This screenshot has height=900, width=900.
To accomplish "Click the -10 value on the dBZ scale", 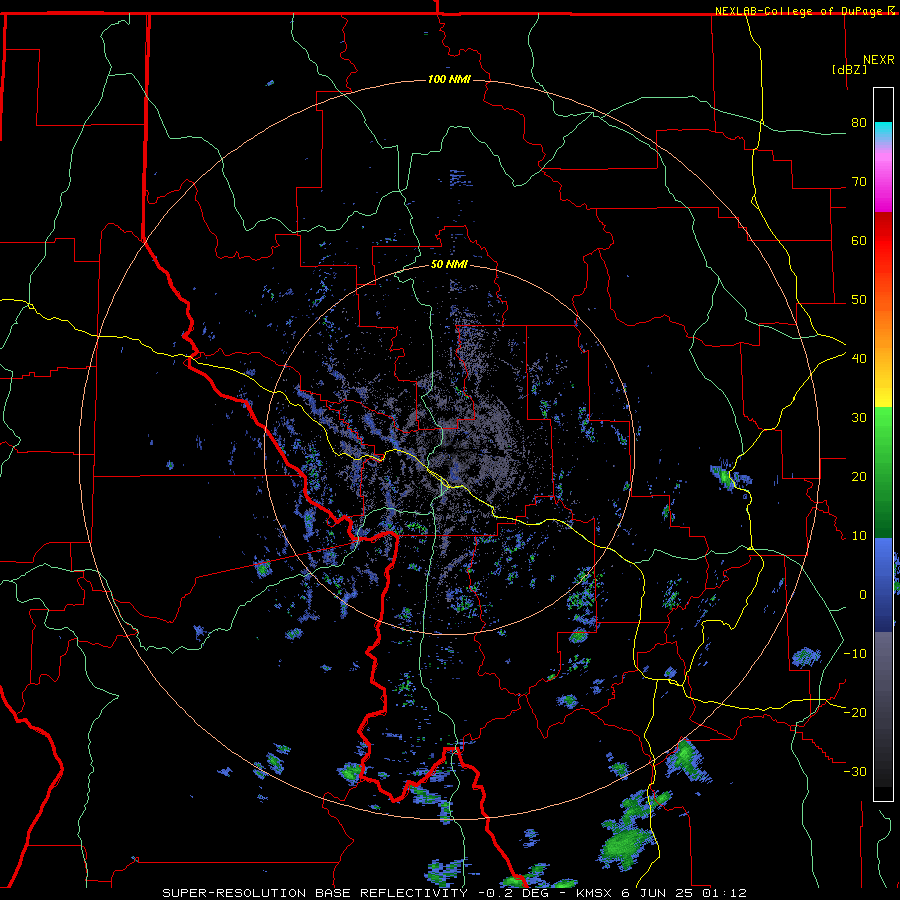I will 855,654.
